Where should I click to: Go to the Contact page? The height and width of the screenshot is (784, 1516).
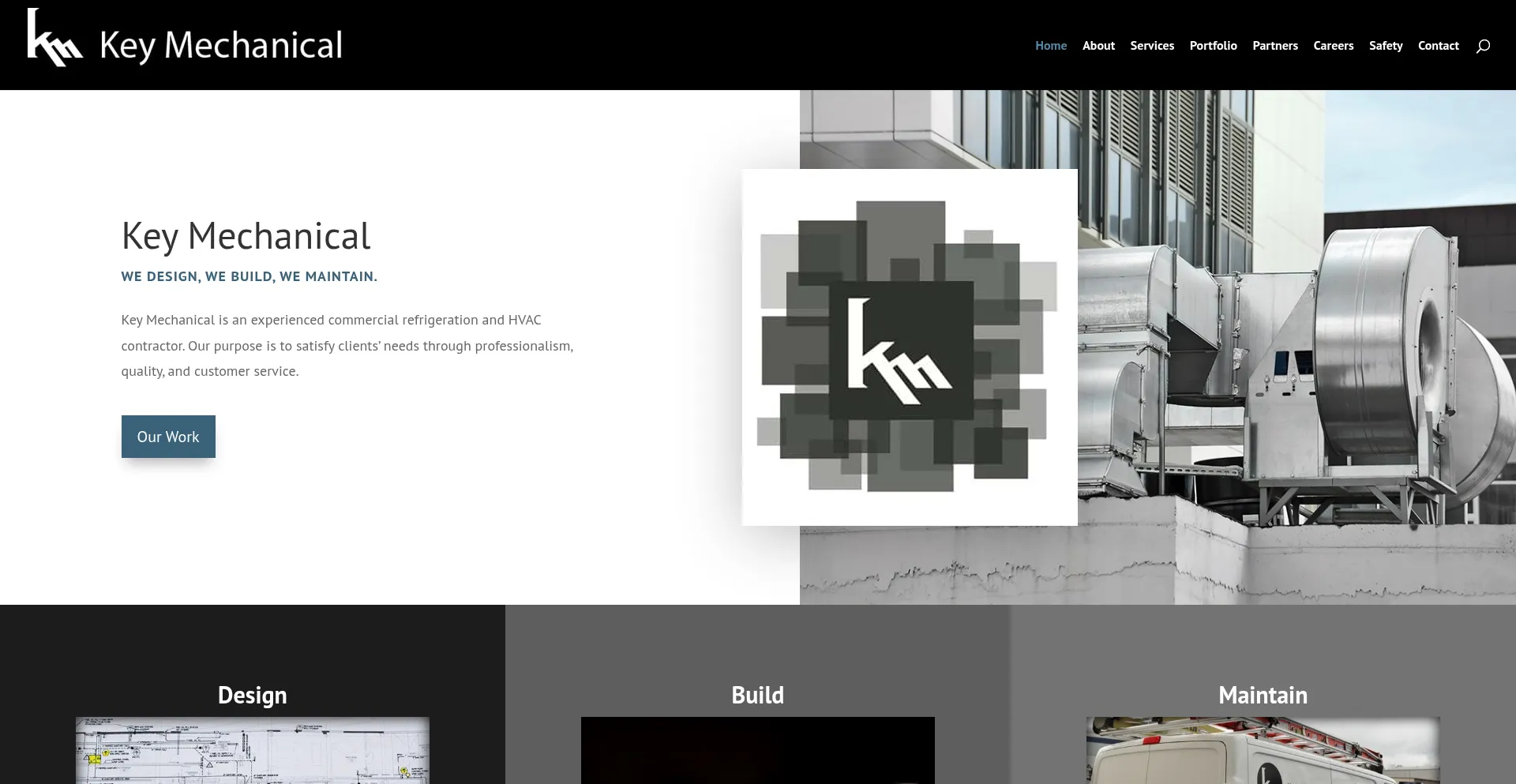pyautogui.click(x=1438, y=45)
